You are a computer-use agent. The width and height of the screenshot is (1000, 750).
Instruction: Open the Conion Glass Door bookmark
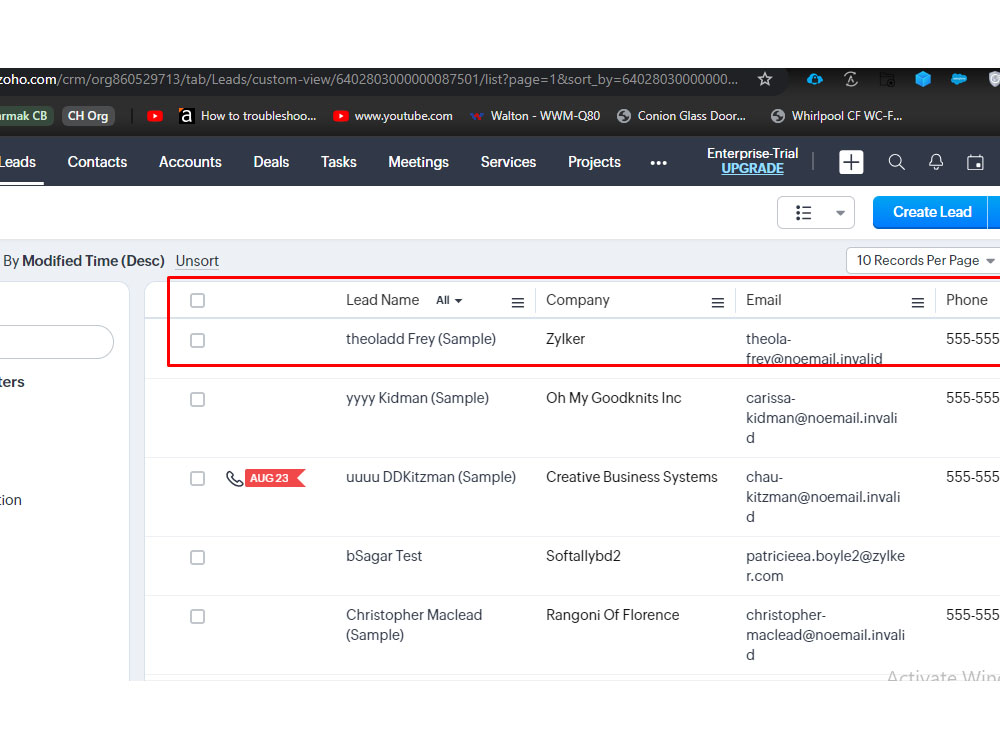[x=681, y=116]
